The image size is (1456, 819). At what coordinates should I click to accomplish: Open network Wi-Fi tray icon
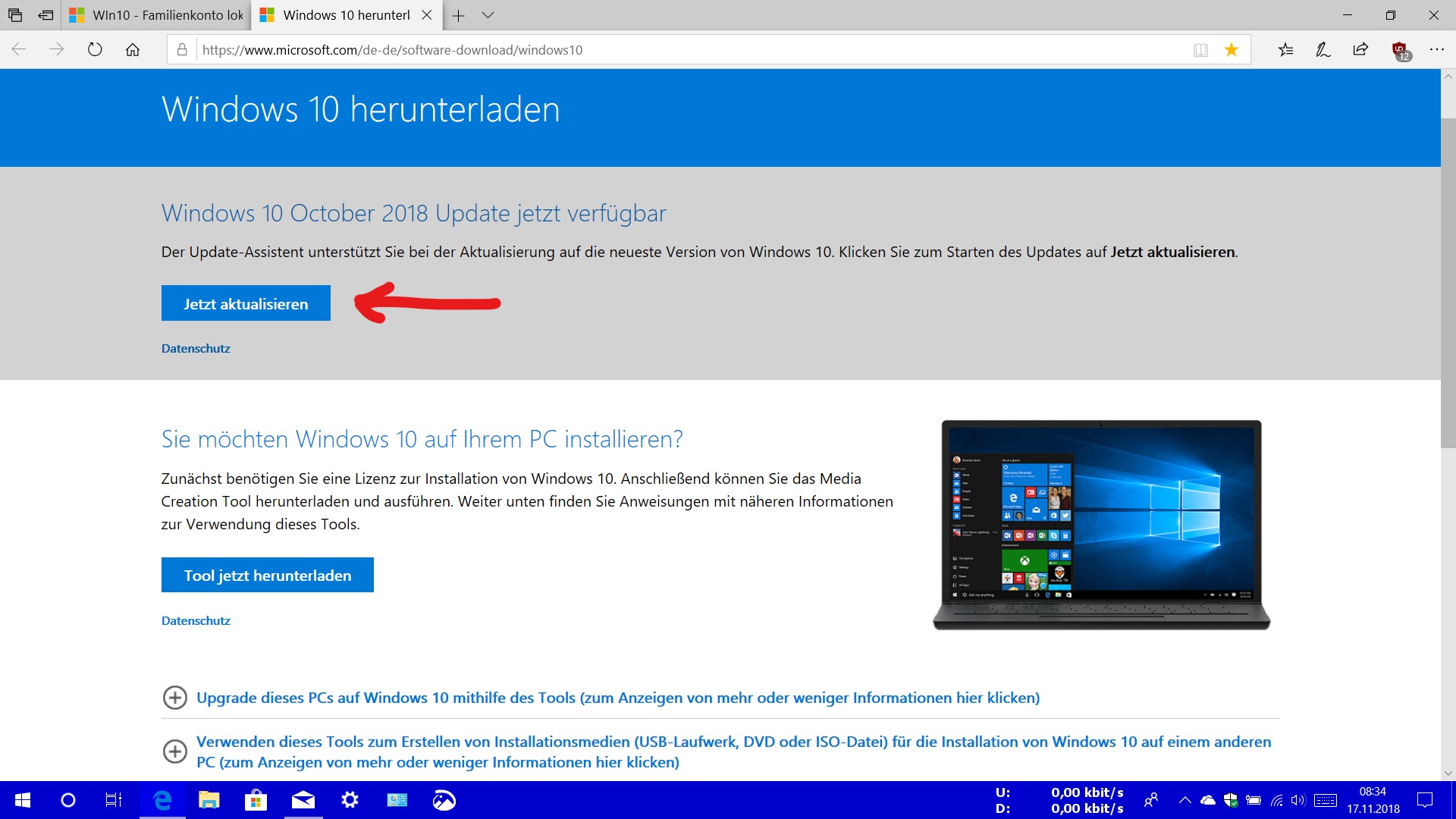tap(1277, 800)
